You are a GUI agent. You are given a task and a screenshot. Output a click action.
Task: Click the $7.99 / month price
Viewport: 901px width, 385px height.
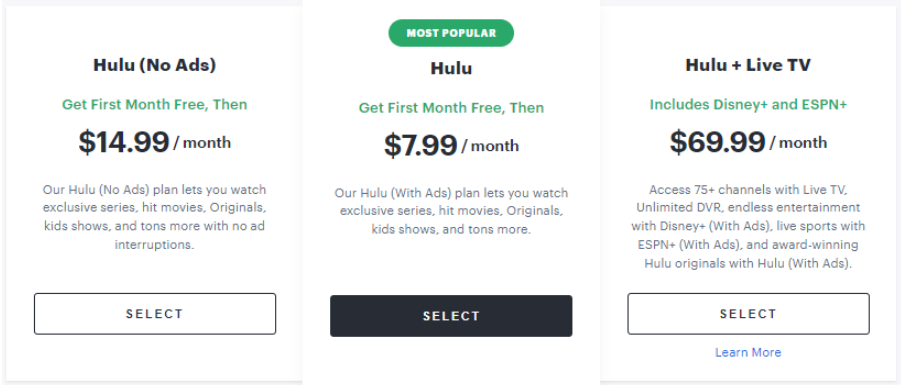point(451,145)
